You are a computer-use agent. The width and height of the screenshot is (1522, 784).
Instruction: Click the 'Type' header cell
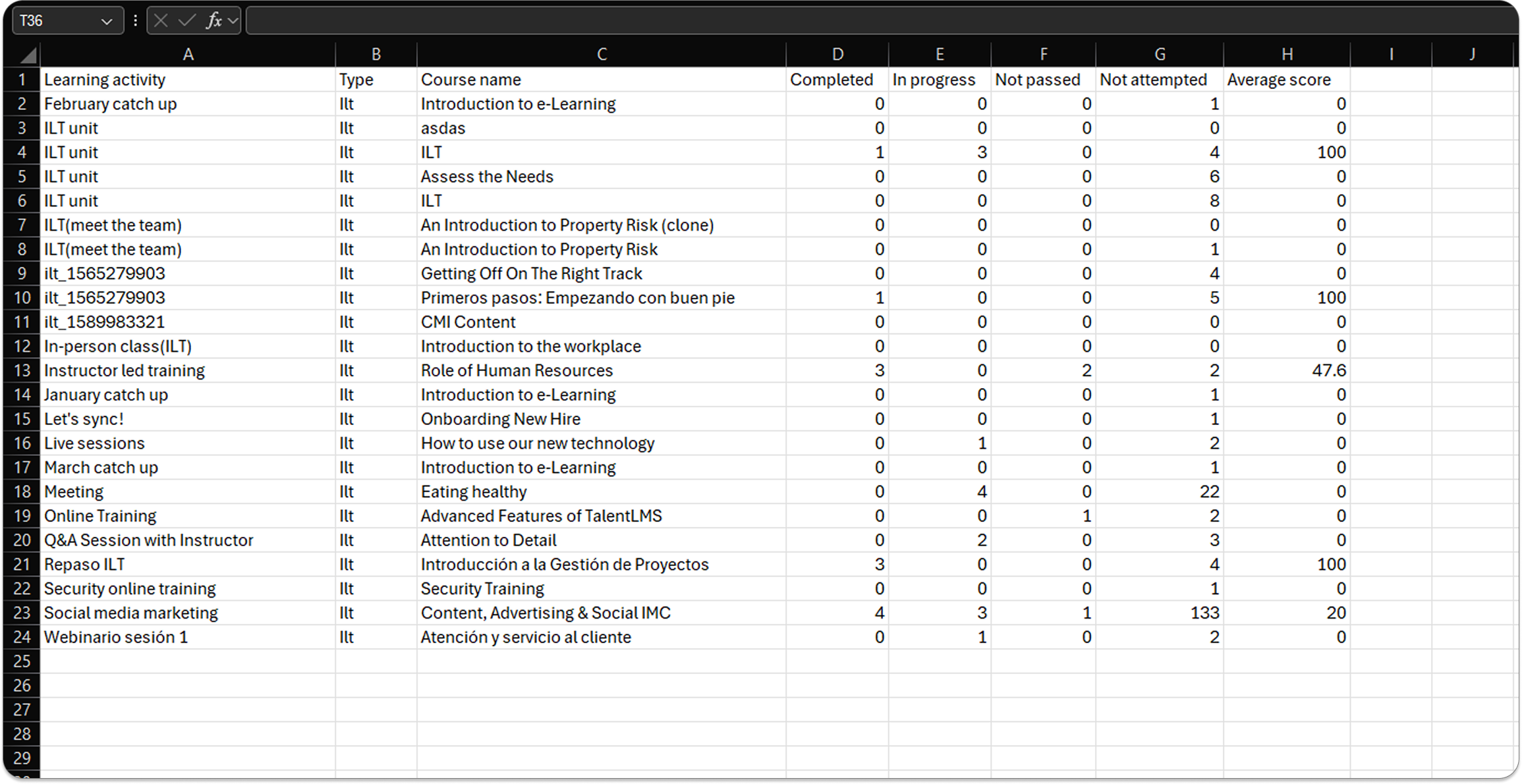tap(376, 80)
